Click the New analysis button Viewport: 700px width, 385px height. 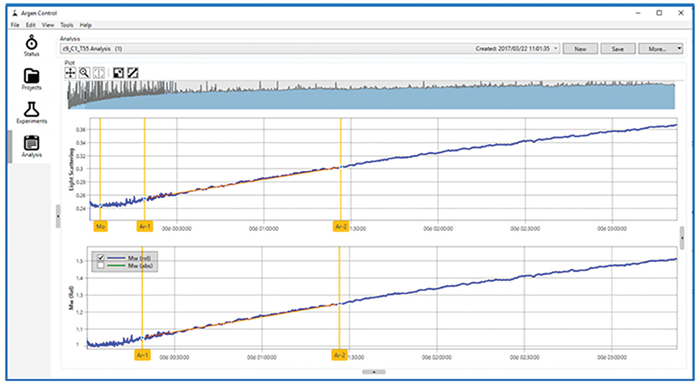pos(580,49)
